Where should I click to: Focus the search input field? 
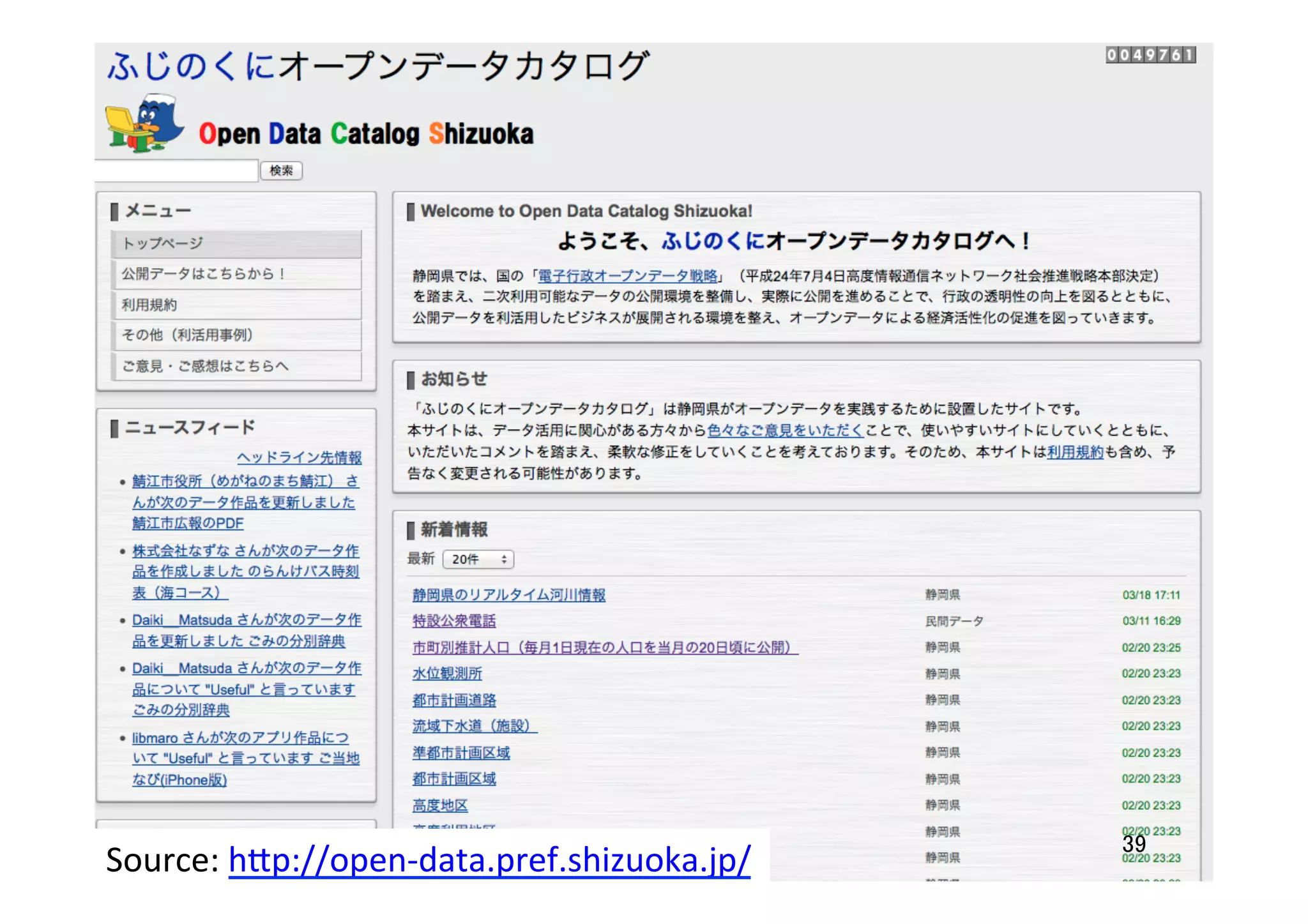(176, 170)
